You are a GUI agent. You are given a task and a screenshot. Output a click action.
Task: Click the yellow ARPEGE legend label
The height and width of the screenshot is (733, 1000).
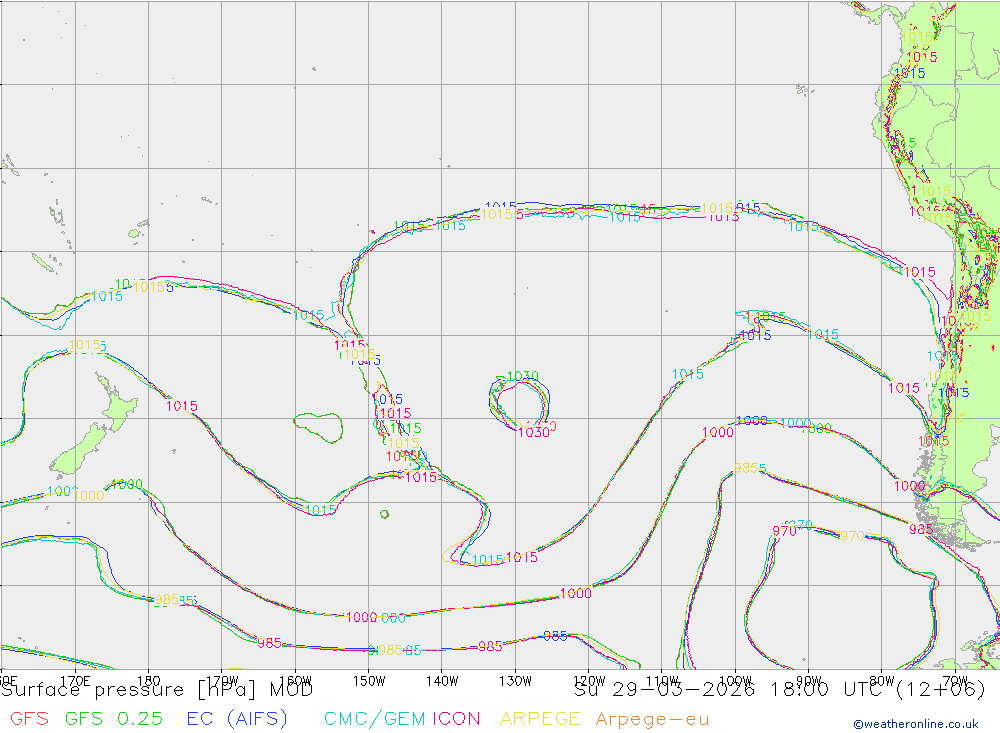[540, 719]
